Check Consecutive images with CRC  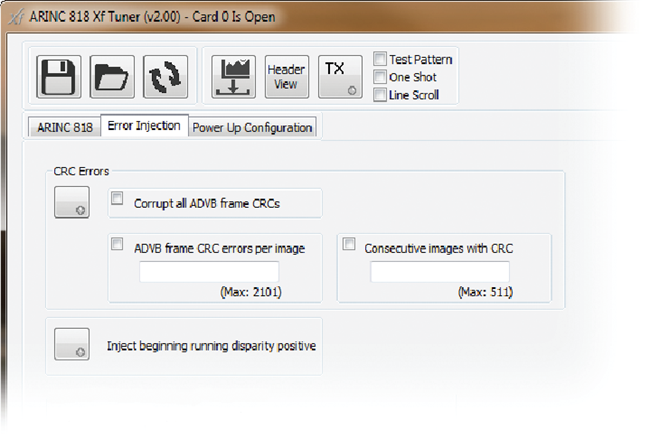[x=349, y=244]
